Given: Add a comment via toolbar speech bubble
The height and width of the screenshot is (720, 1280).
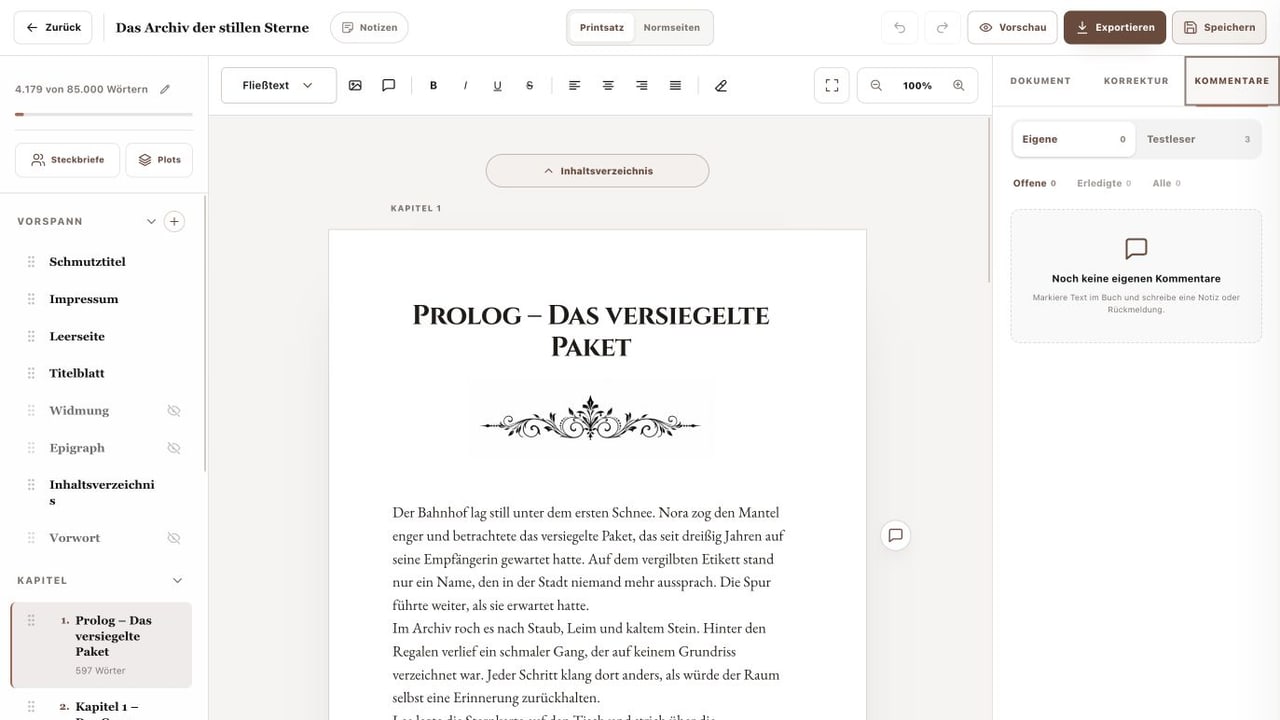Looking at the screenshot, I should [x=389, y=86].
